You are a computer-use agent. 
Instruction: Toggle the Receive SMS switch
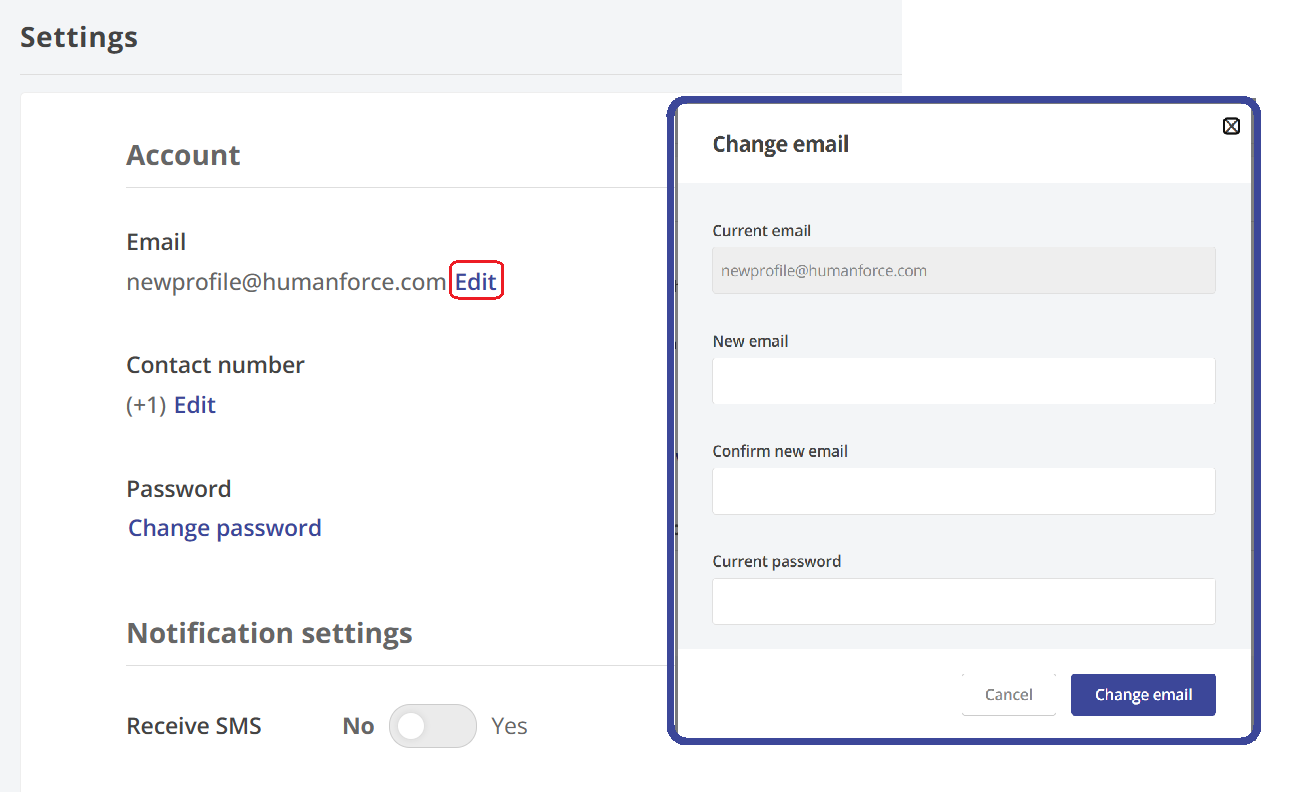[432, 726]
